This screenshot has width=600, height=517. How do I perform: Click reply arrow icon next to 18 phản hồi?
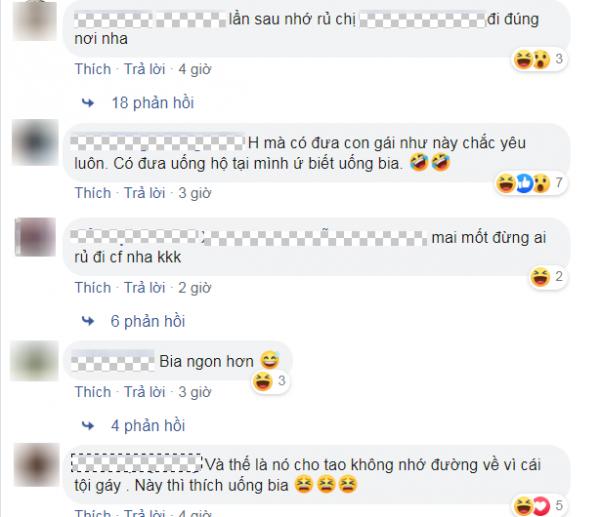[x=88, y=103]
